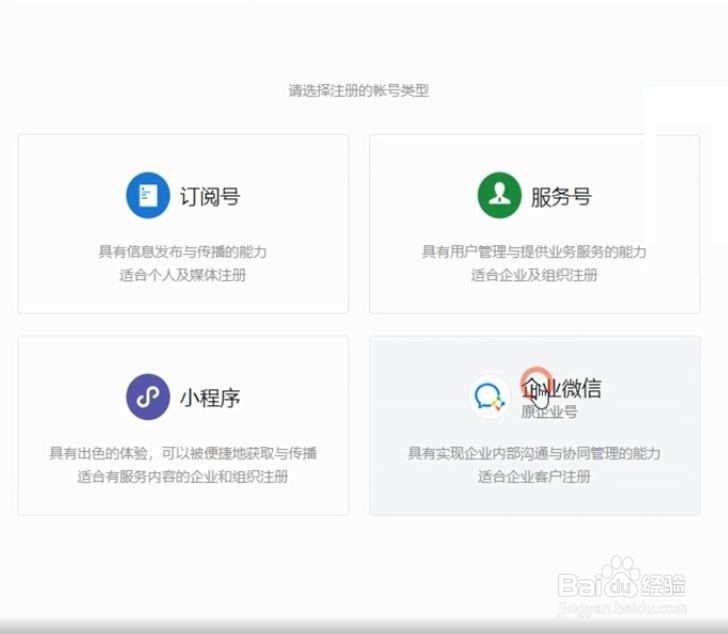Viewport: 728px width, 634px height.
Task: Click description 具有信息发布与传播的能力
Action: pyautogui.click(x=182, y=252)
